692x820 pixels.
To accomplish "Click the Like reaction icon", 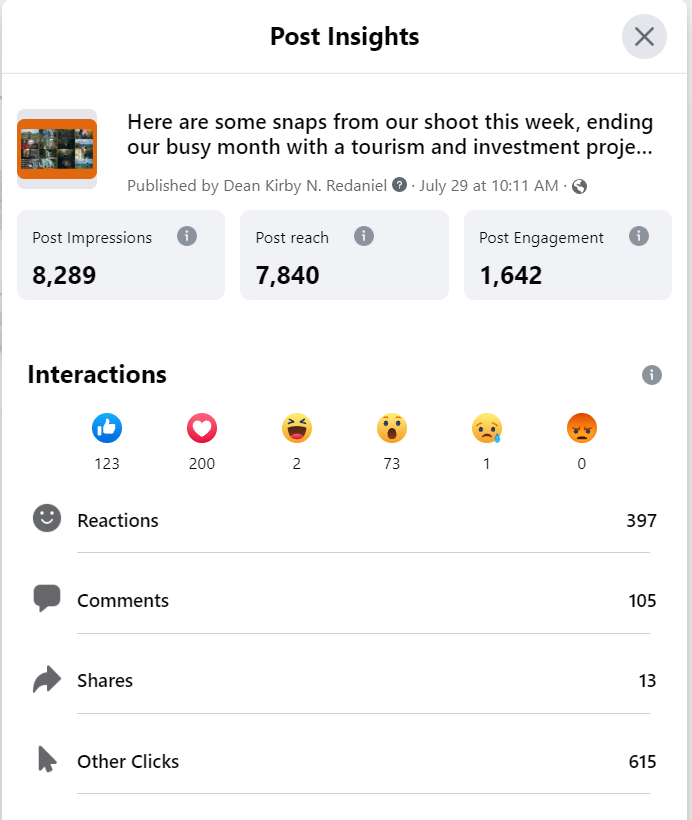I will coord(107,429).
